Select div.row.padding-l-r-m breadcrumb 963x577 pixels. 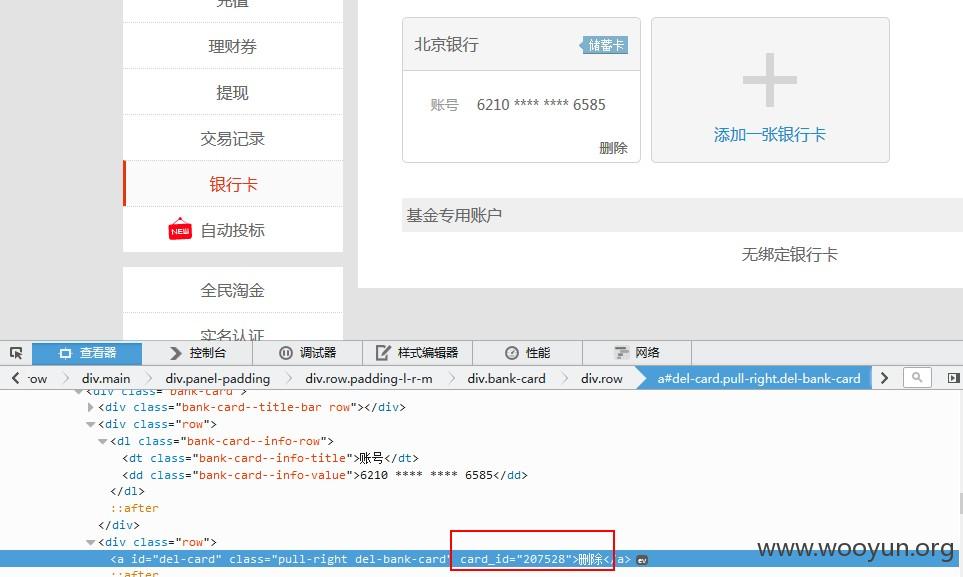coord(368,379)
